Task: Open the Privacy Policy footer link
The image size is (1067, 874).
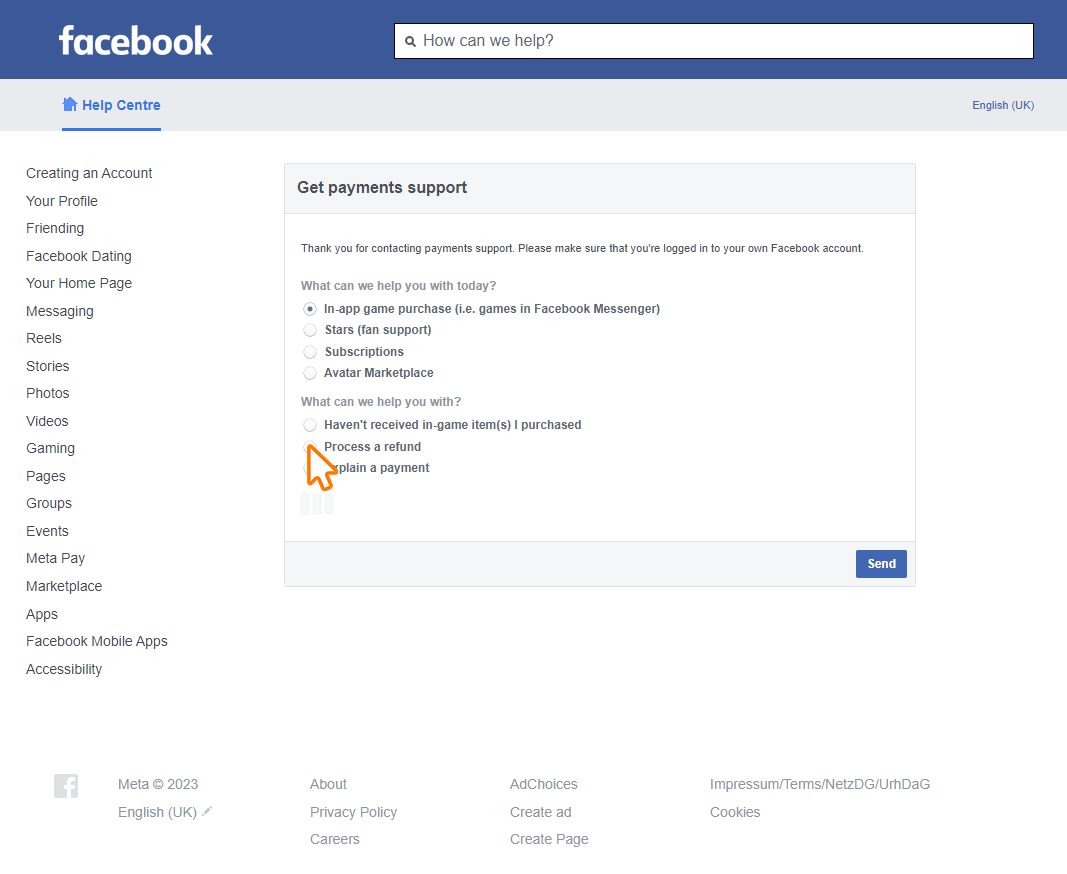Action: coord(353,812)
